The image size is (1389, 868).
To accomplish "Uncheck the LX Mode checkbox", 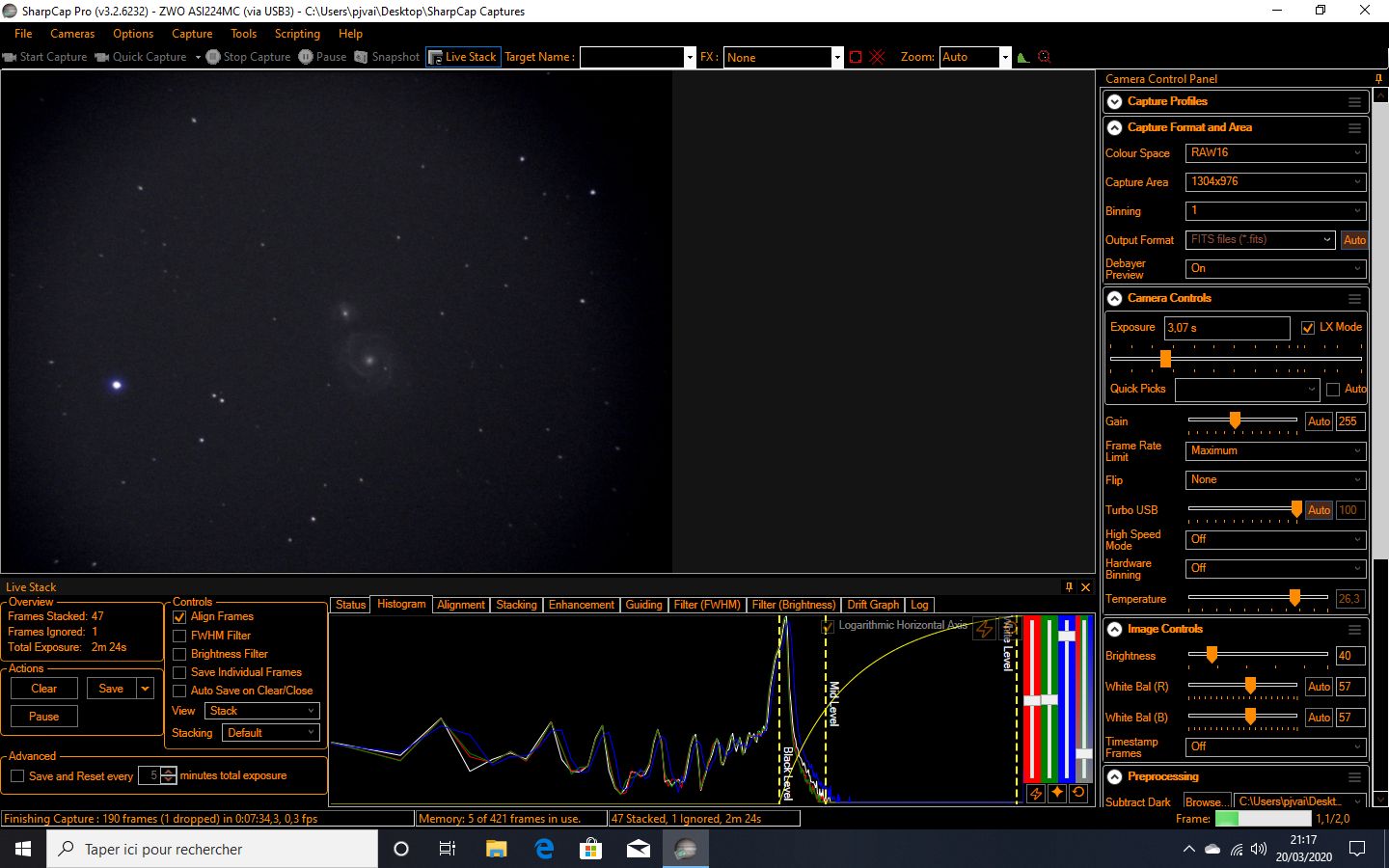I will click(1308, 328).
